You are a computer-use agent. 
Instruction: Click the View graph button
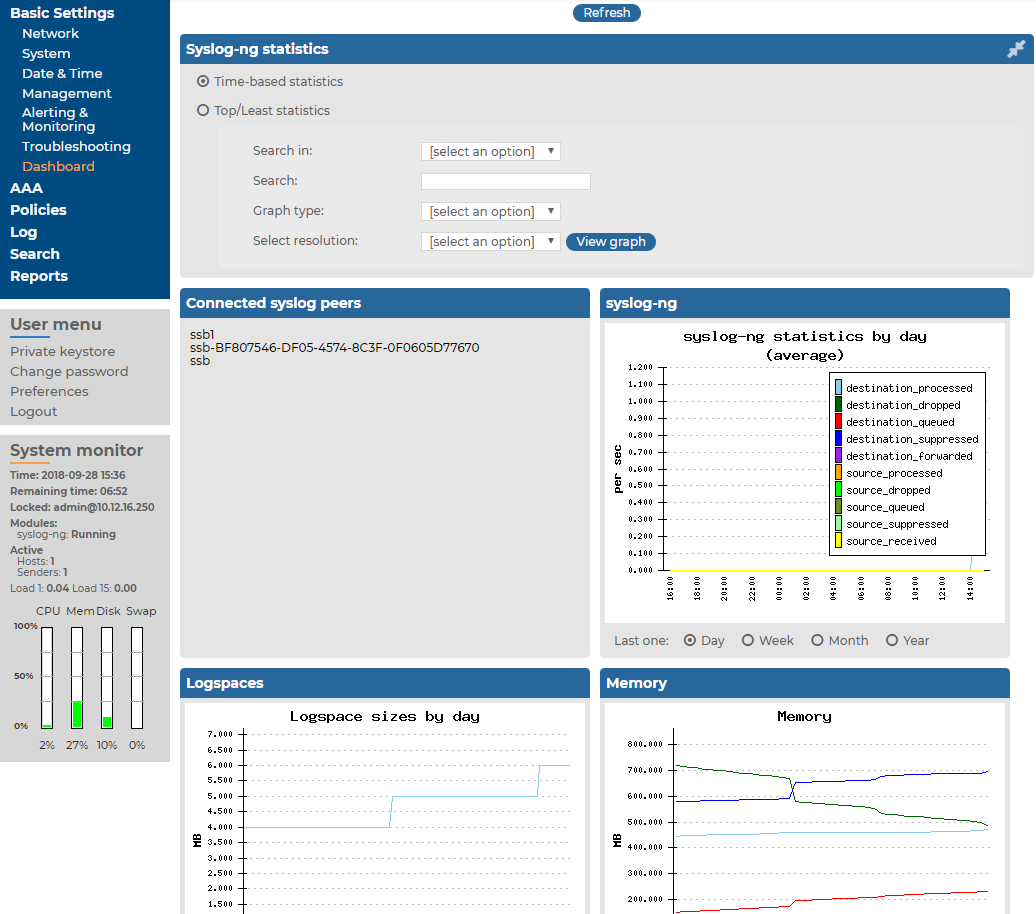click(x=611, y=242)
